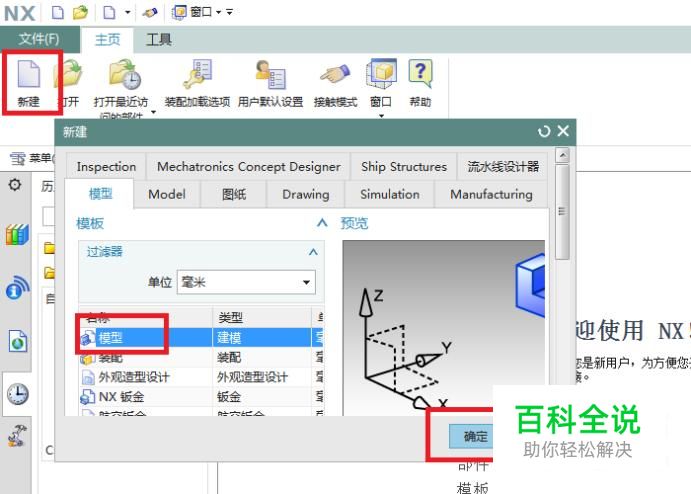The width and height of the screenshot is (691, 494).
Task: Switch to the 主页 ribbon tab
Action: click(108, 40)
